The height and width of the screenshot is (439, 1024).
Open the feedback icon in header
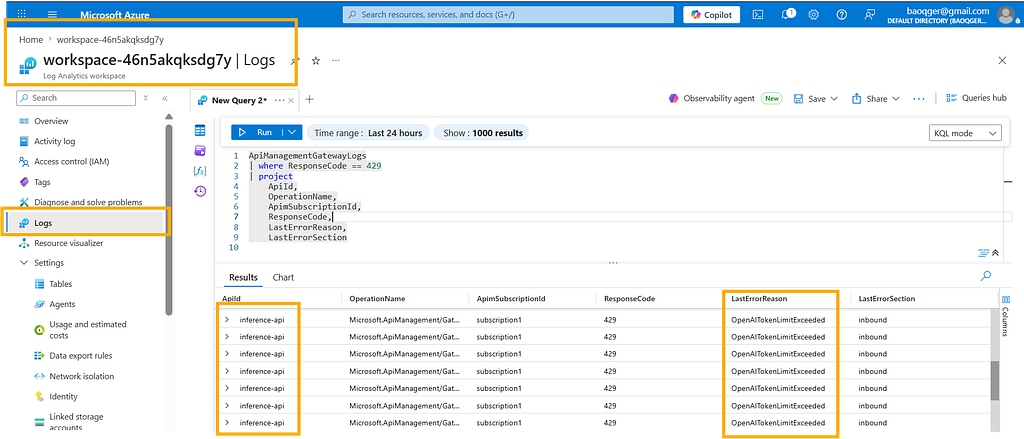coord(869,14)
